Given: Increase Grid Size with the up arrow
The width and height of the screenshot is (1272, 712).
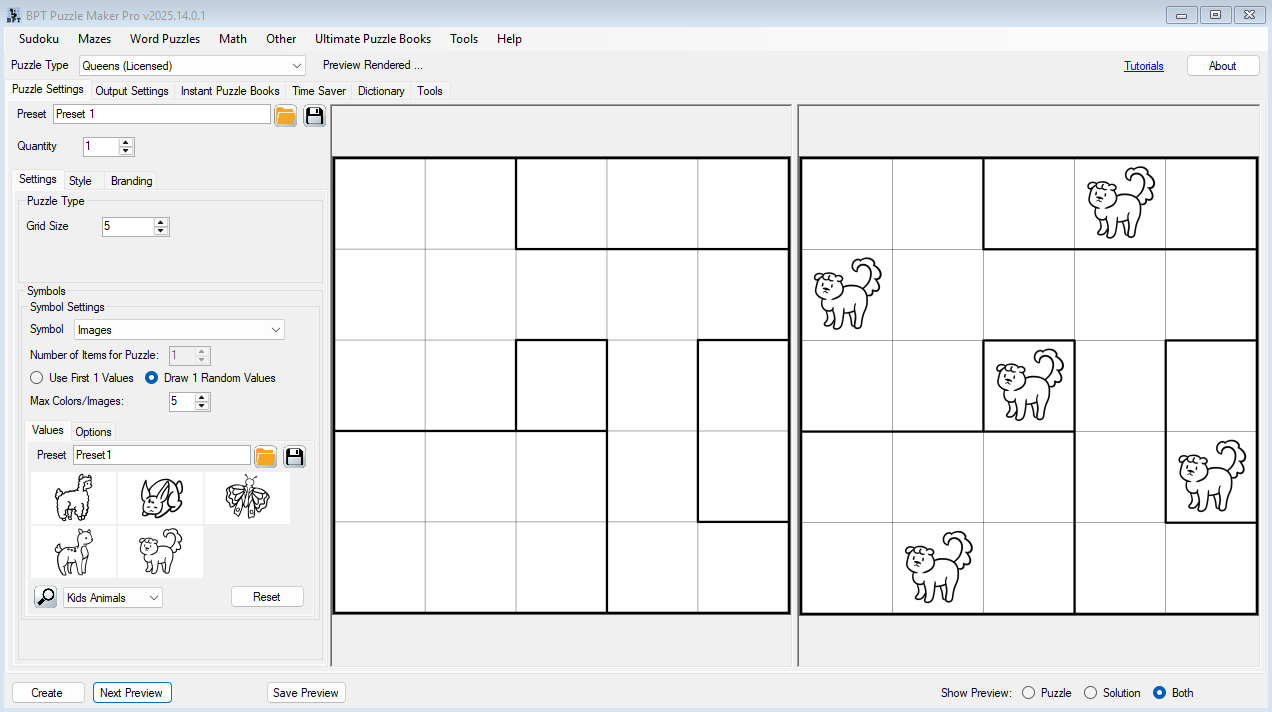Looking at the screenshot, I should click(161, 222).
